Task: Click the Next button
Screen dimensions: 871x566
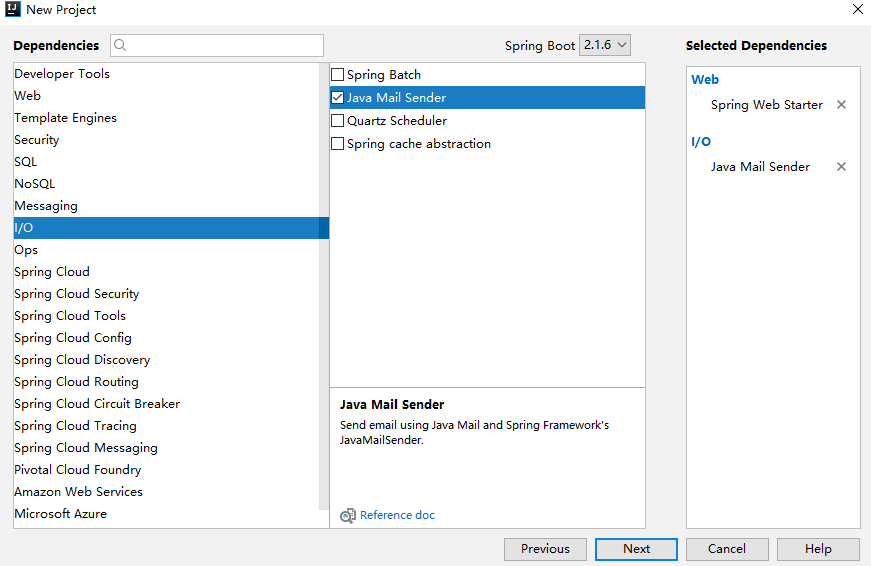Action: pos(636,549)
